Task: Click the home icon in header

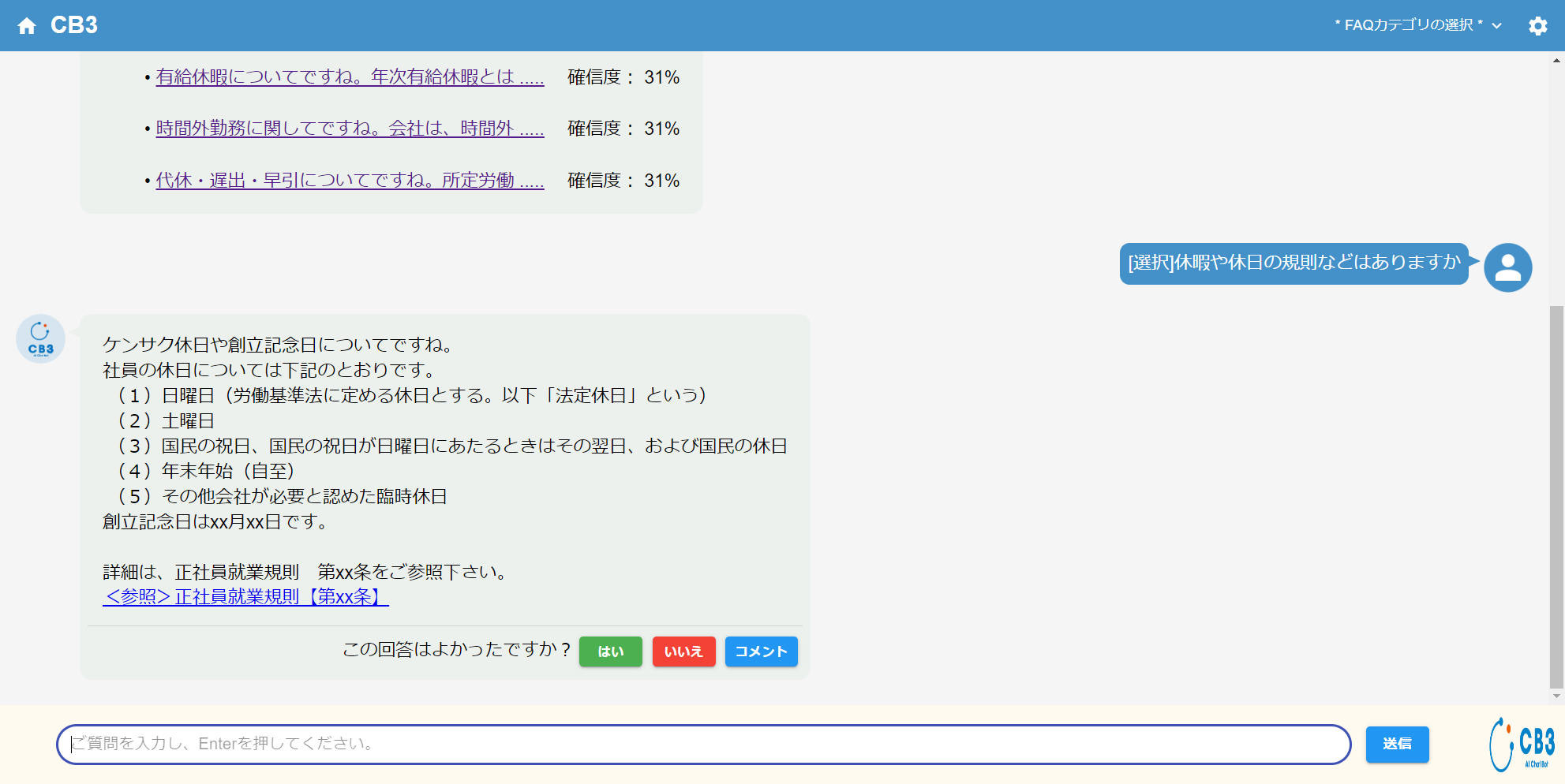Action: [27, 26]
